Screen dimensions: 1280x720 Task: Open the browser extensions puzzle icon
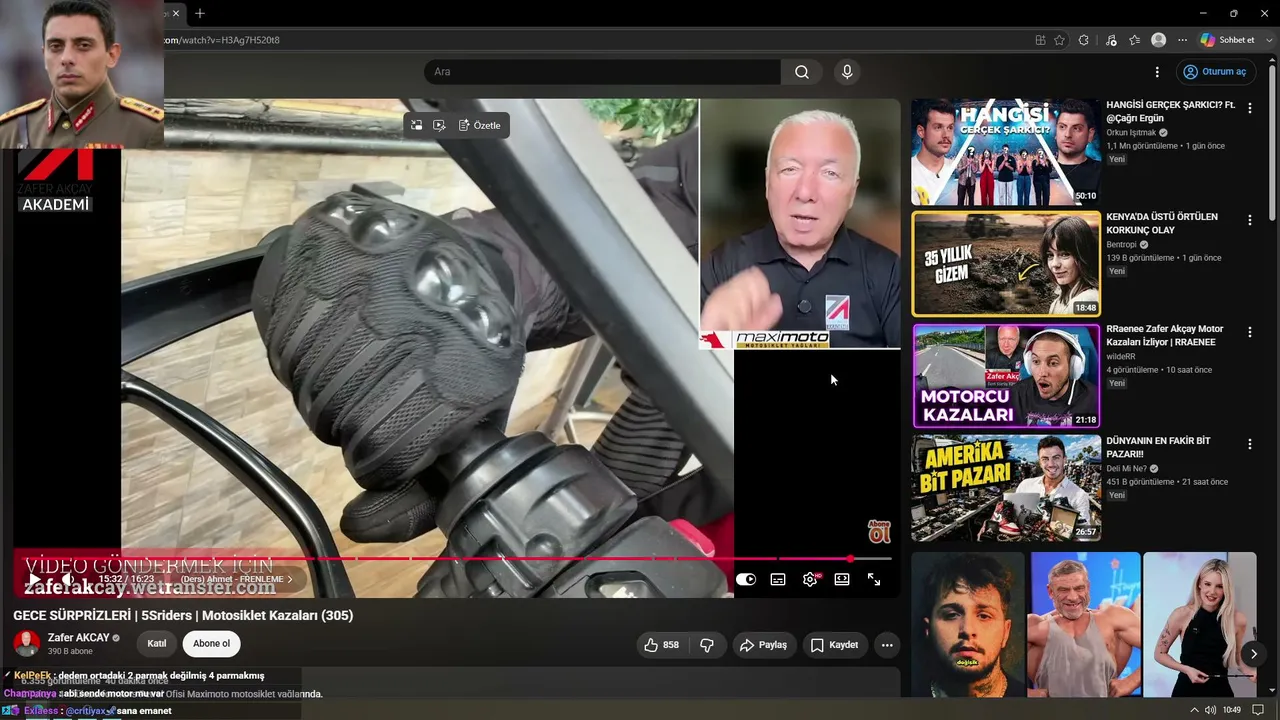tap(1084, 40)
